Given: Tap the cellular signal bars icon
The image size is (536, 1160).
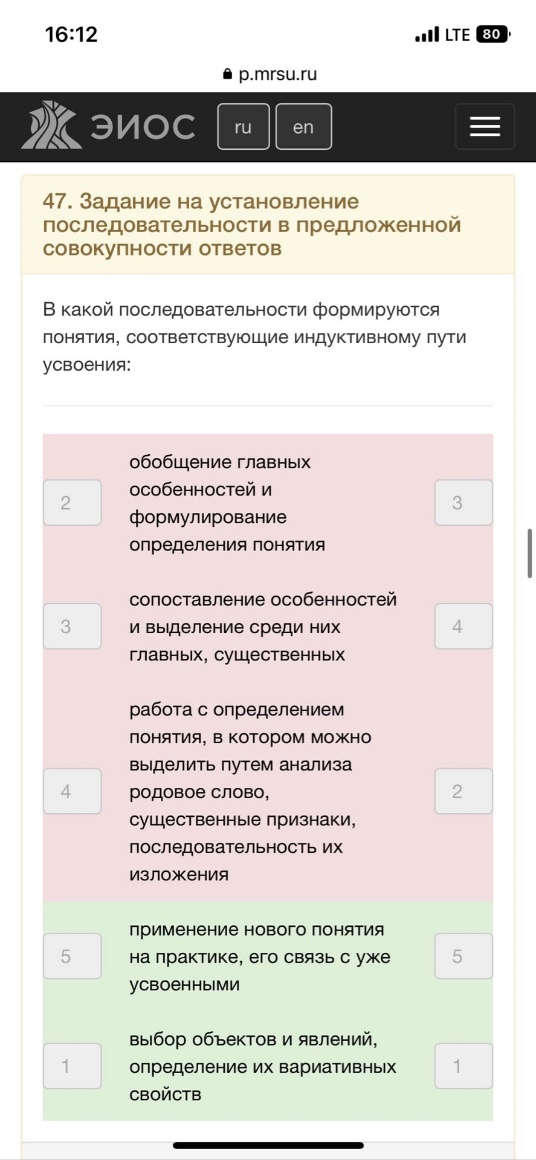Looking at the screenshot, I should coord(427,35).
